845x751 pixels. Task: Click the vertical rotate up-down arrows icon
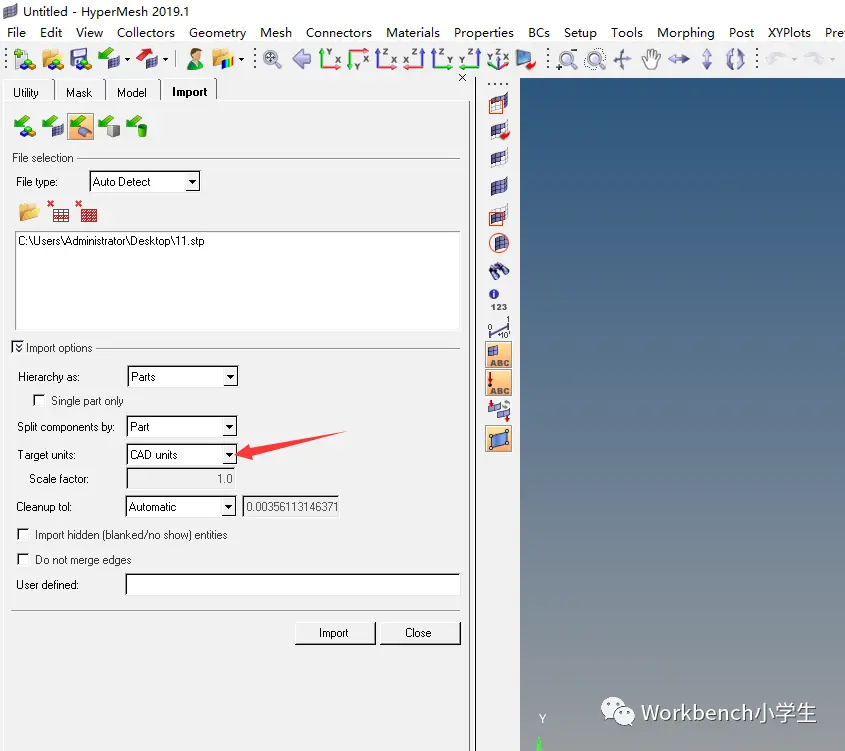coord(707,59)
